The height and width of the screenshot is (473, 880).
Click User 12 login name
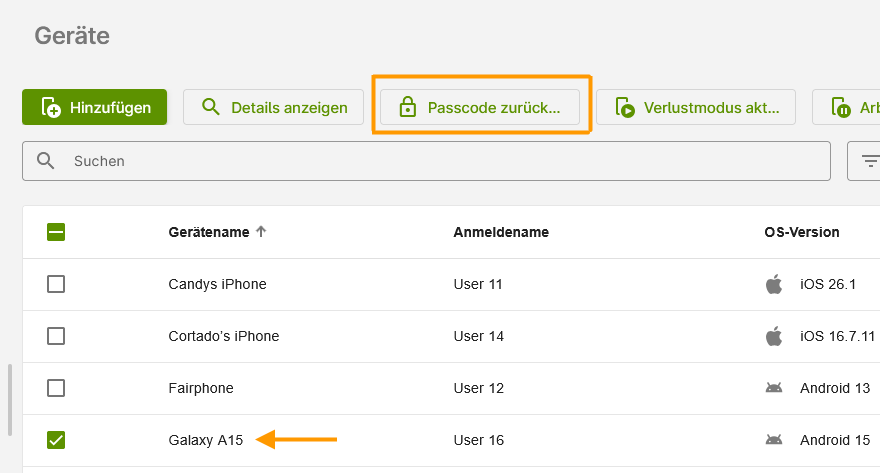click(479, 388)
